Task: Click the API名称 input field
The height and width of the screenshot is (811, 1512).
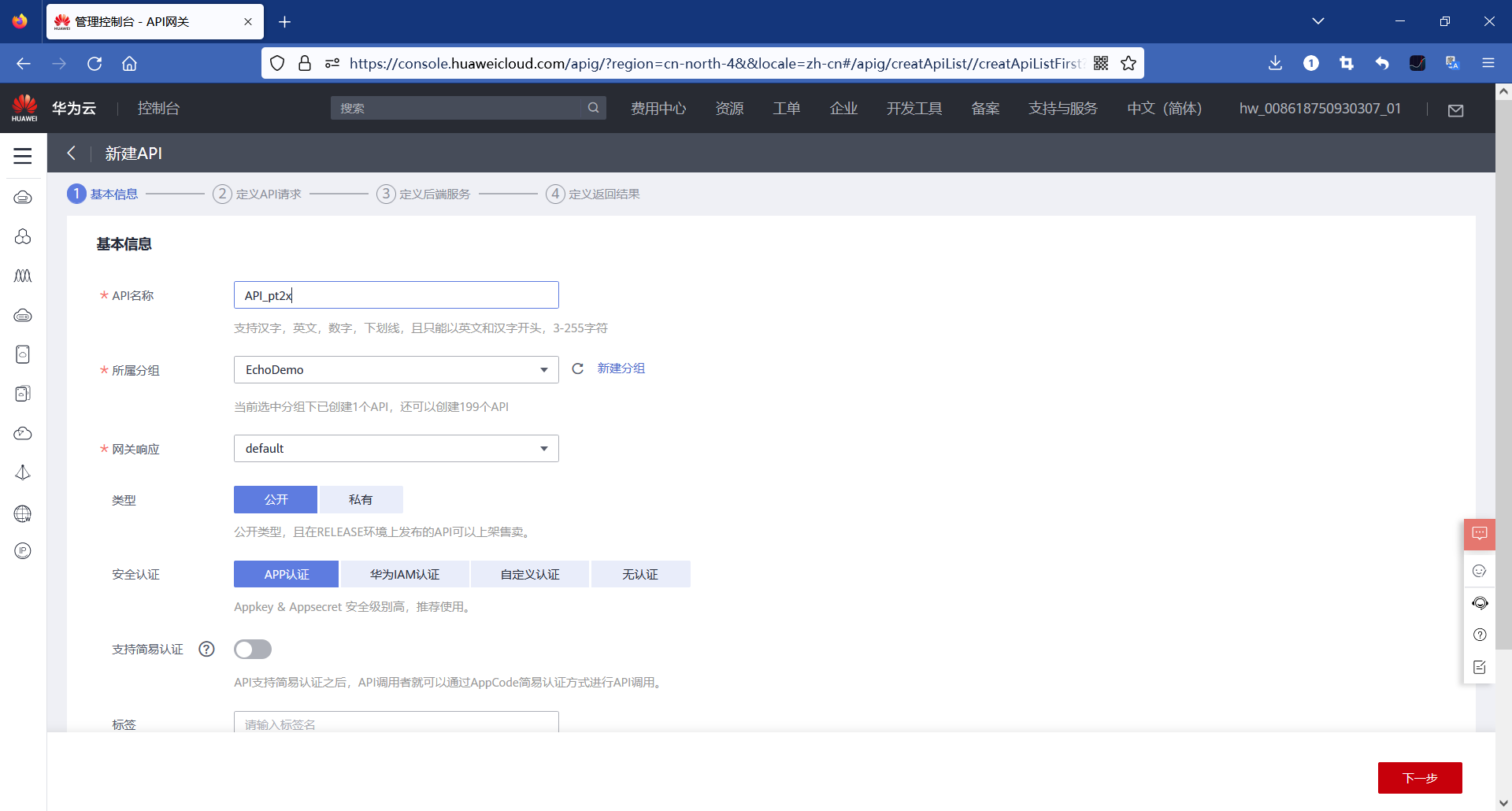Action: tap(396, 295)
